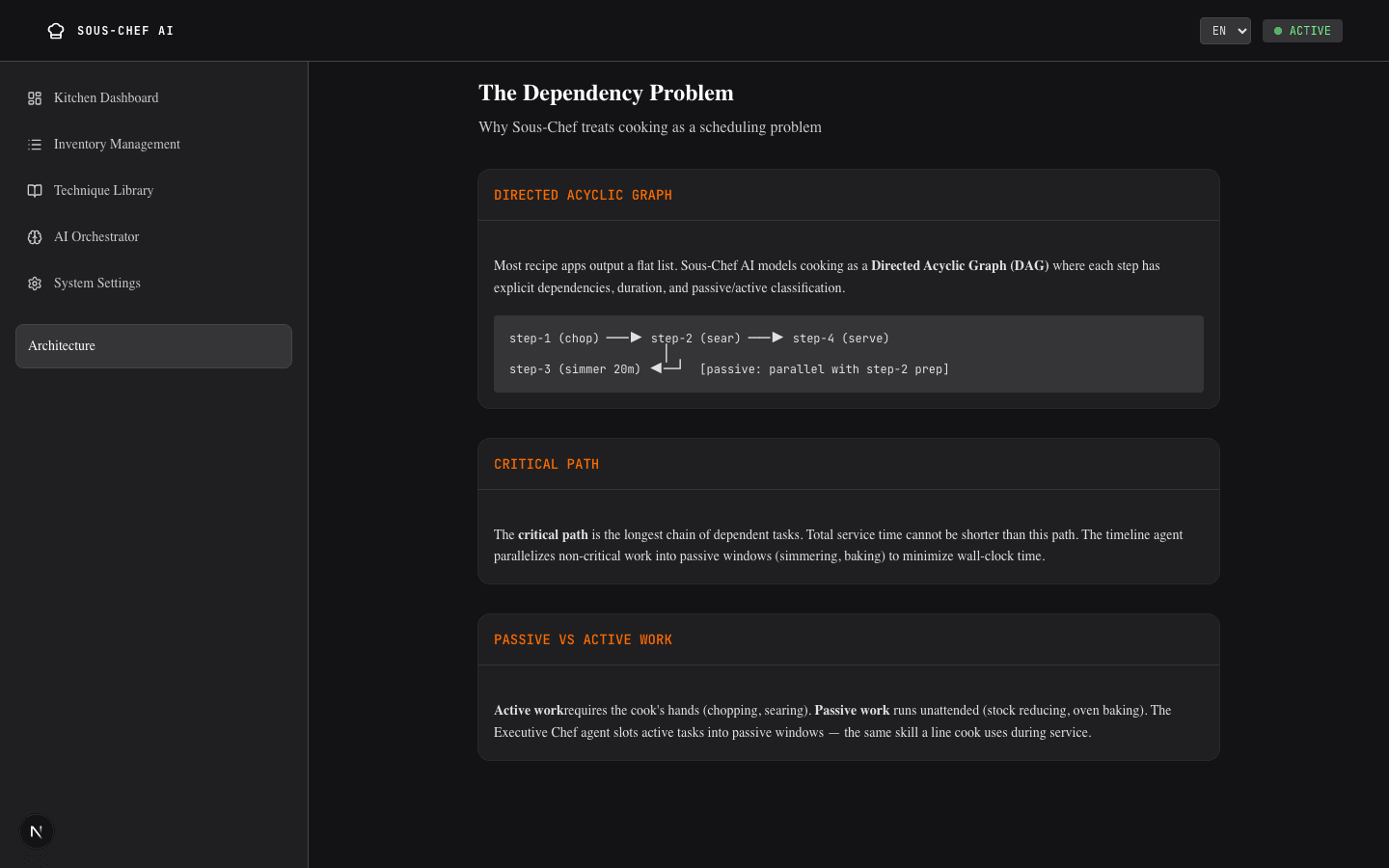Click the Critical Path card header
Image resolution: width=1389 pixels, height=868 pixels.
tap(849, 465)
